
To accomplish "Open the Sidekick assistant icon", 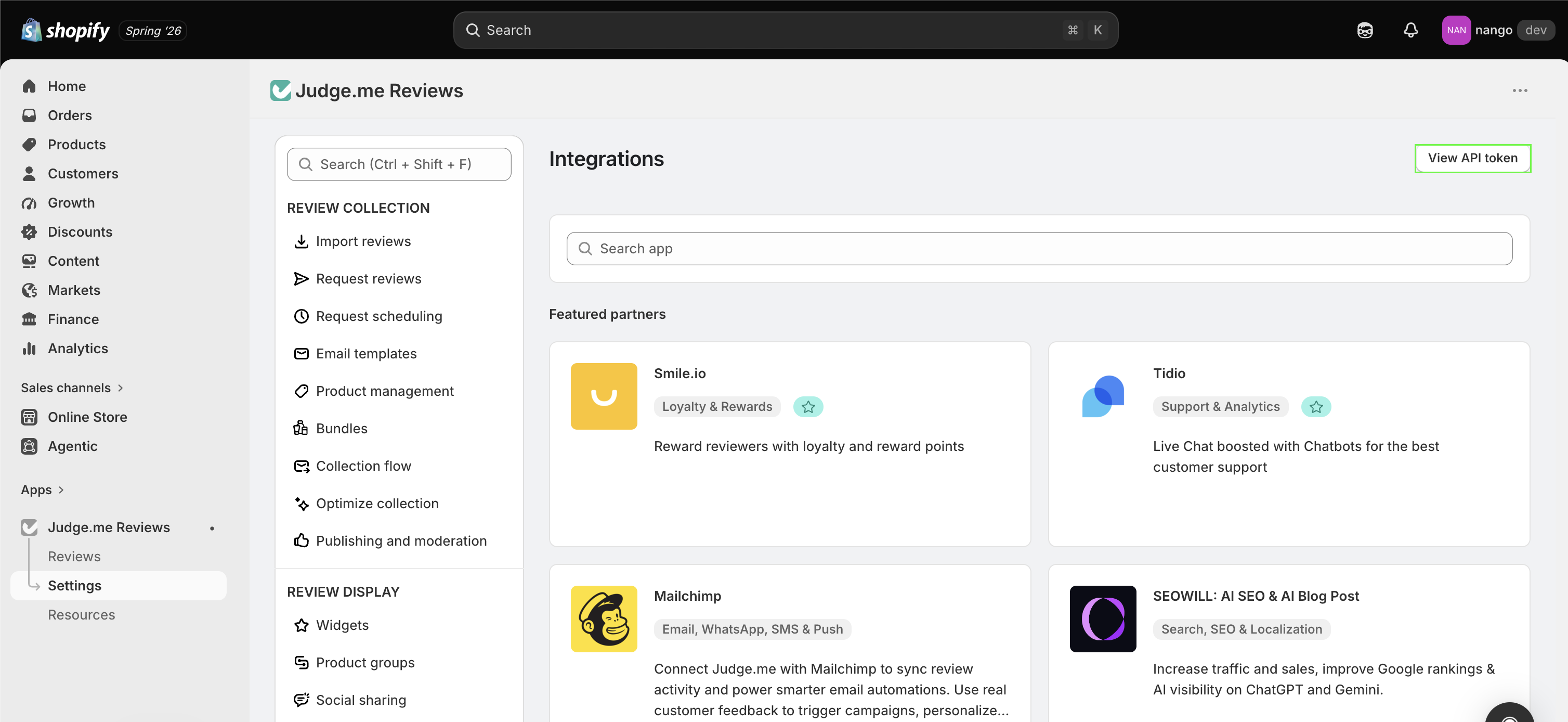I will click(x=1365, y=31).
